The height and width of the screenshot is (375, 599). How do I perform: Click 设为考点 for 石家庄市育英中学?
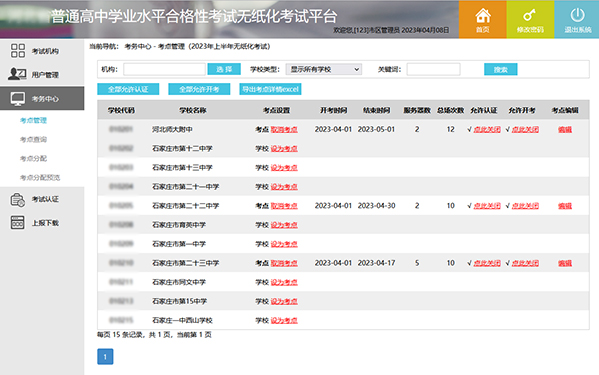point(284,225)
